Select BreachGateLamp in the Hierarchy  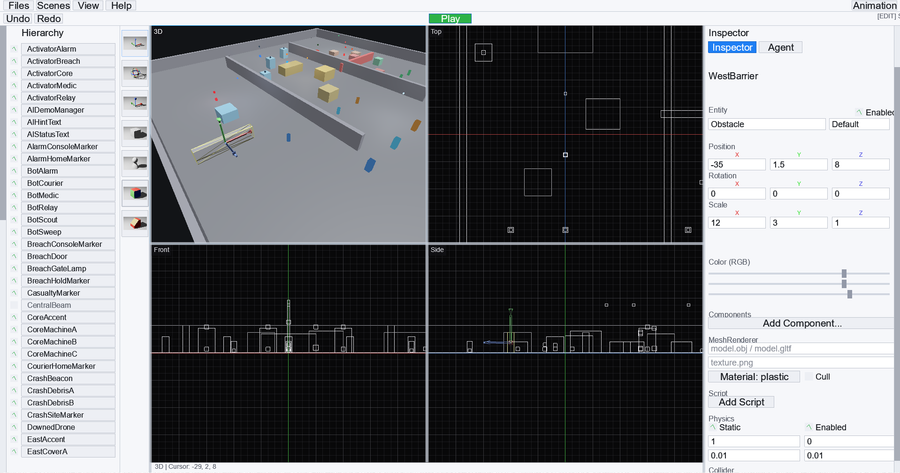tap(68, 269)
